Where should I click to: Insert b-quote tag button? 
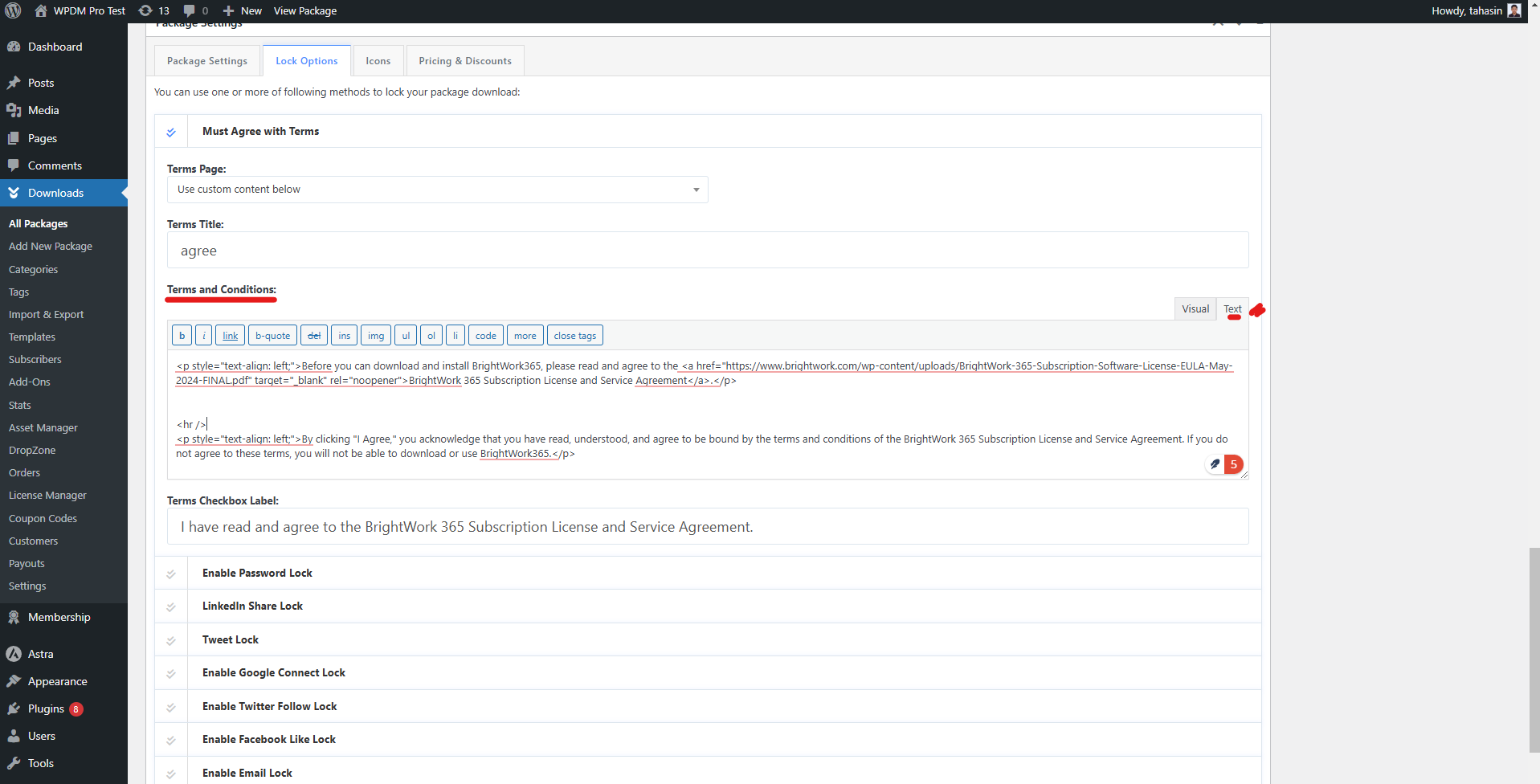pos(273,335)
